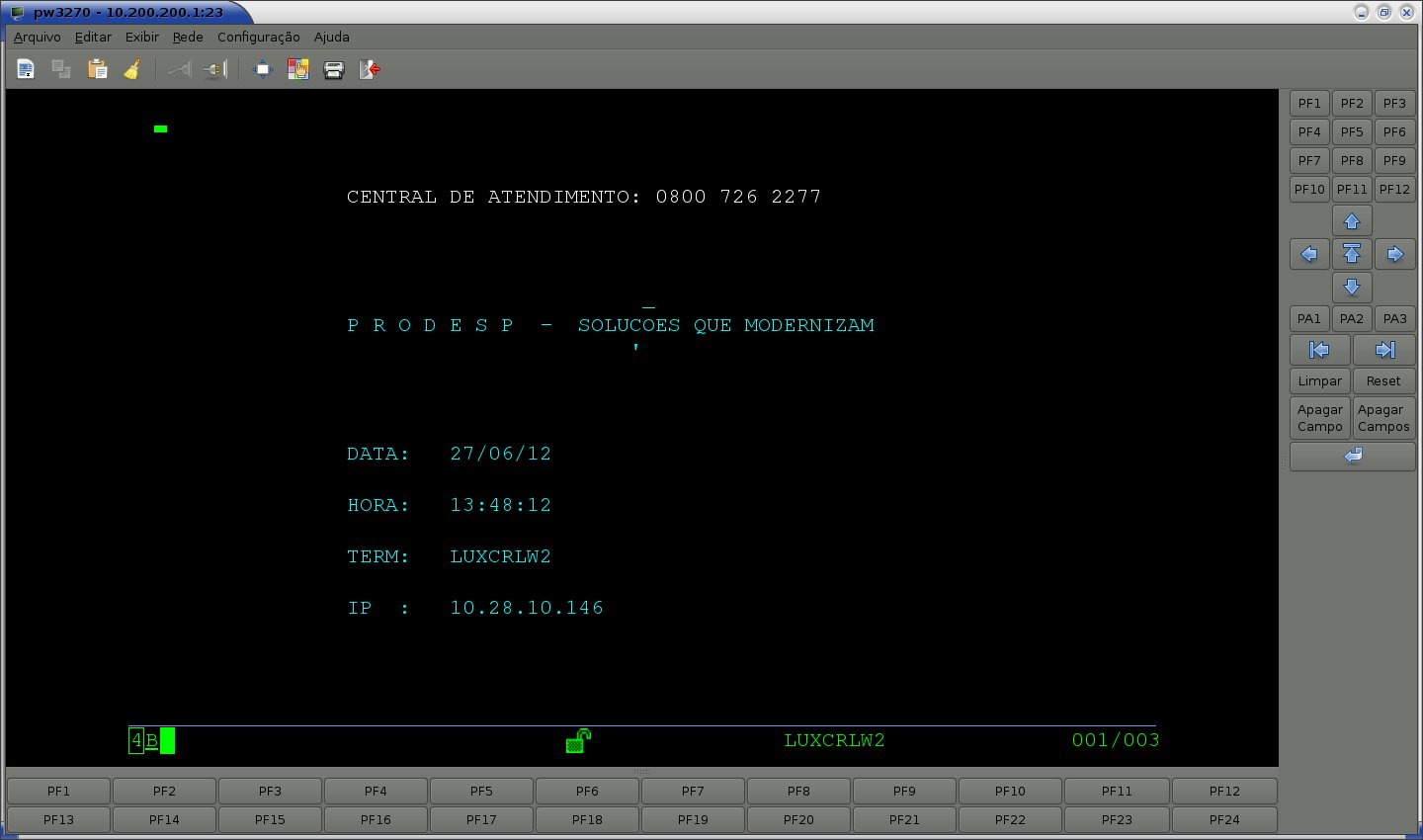Click the Reset button
Image resolution: width=1423 pixels, height=840 pixels.
[1383, 380]
